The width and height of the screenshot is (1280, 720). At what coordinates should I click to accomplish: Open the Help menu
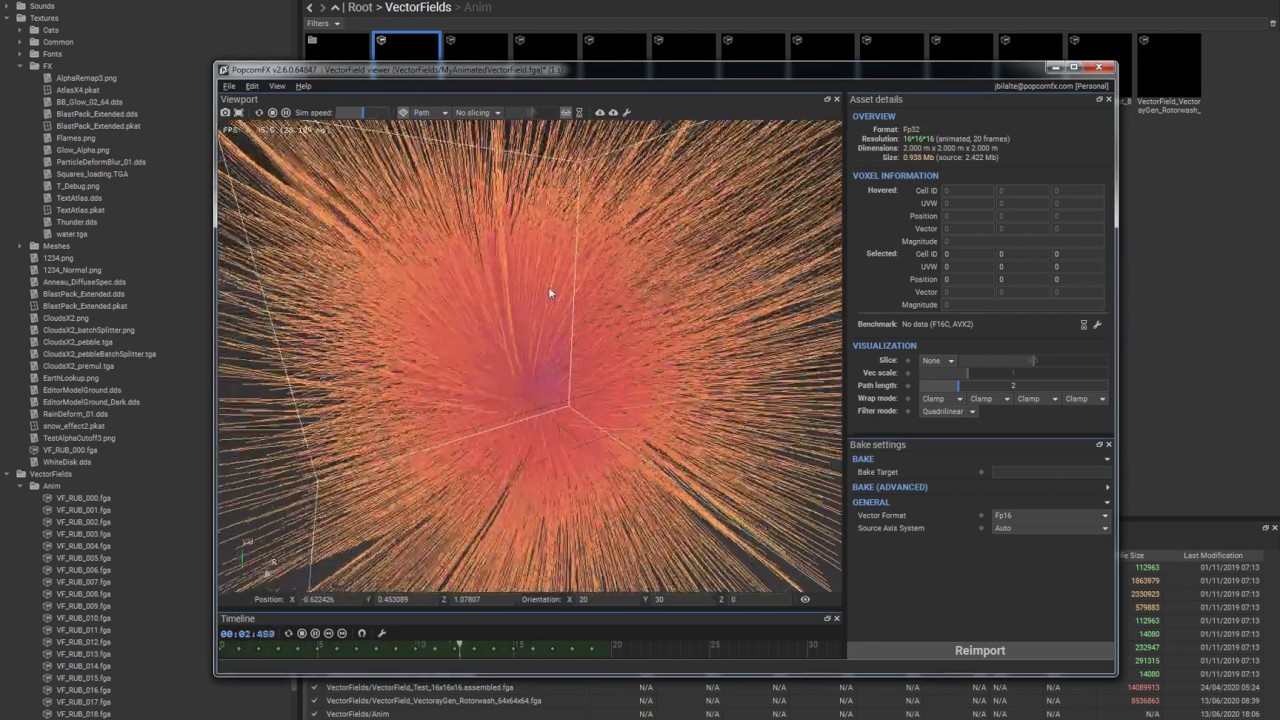click(303, 86)
